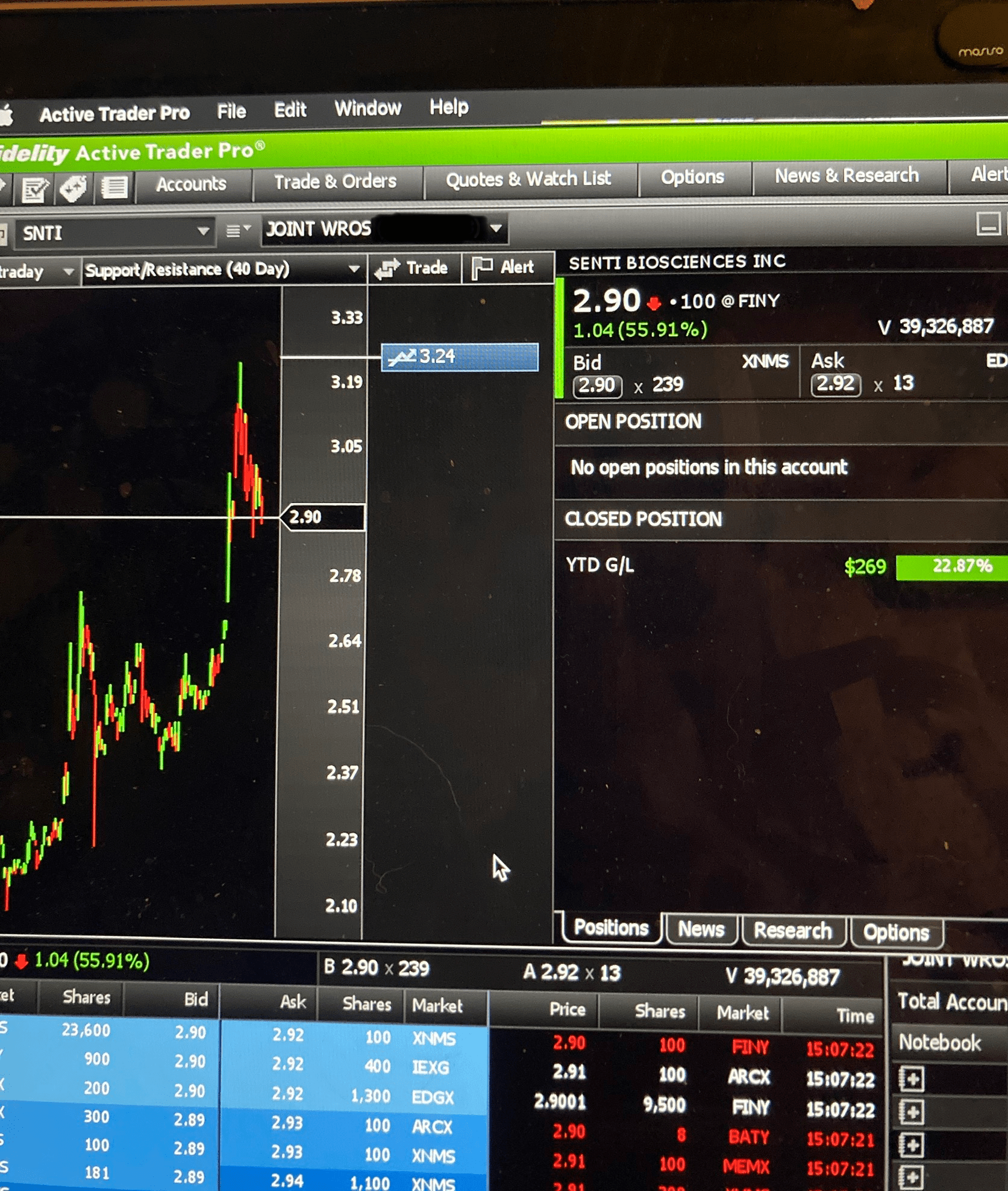This screenshot has width=1008, height=1191.
Task: Click the 181 bid shares cell
Action: [96, 1173]
